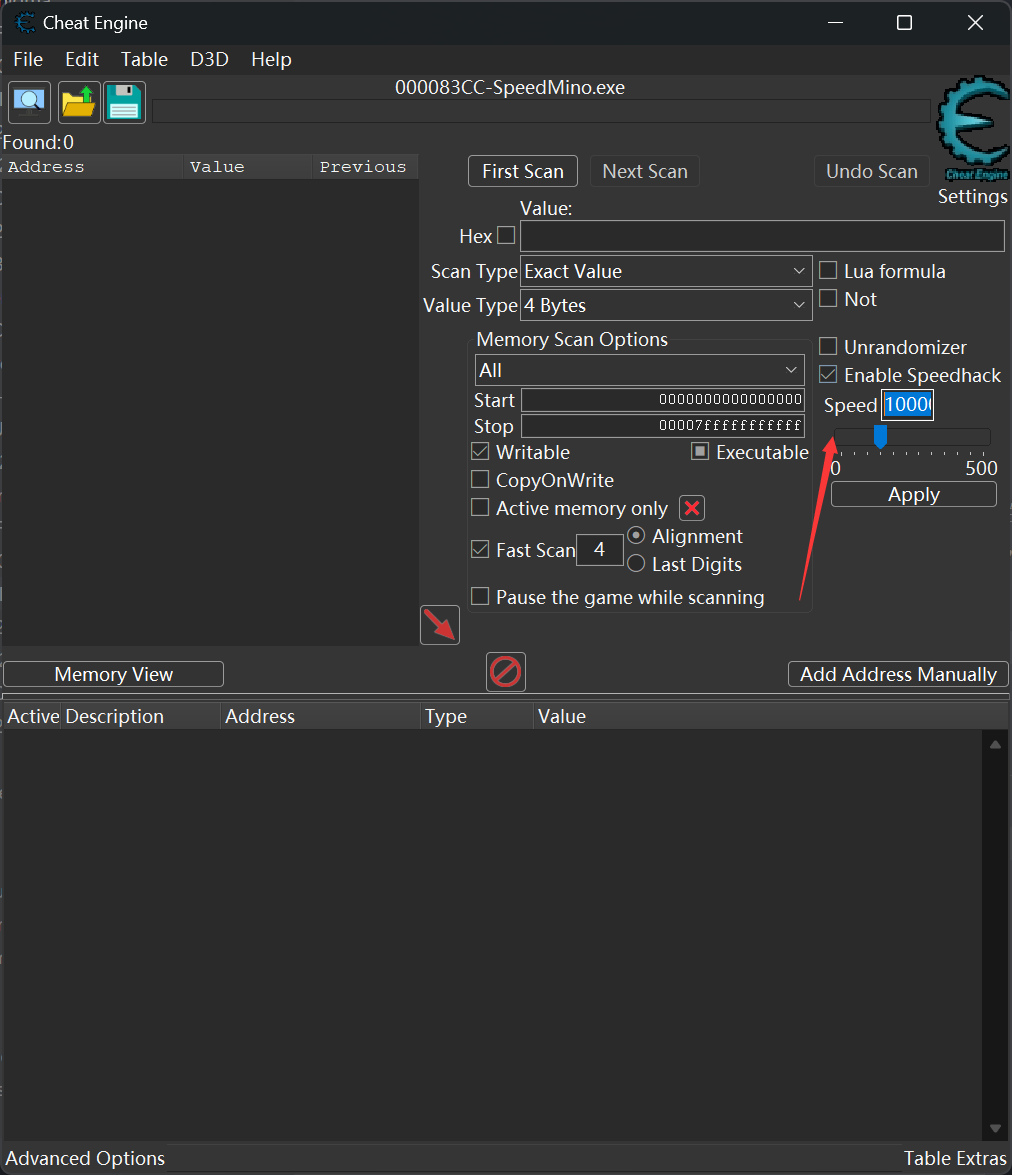
Task: Click Address column header in cheat table
Action: coord(321,716)
